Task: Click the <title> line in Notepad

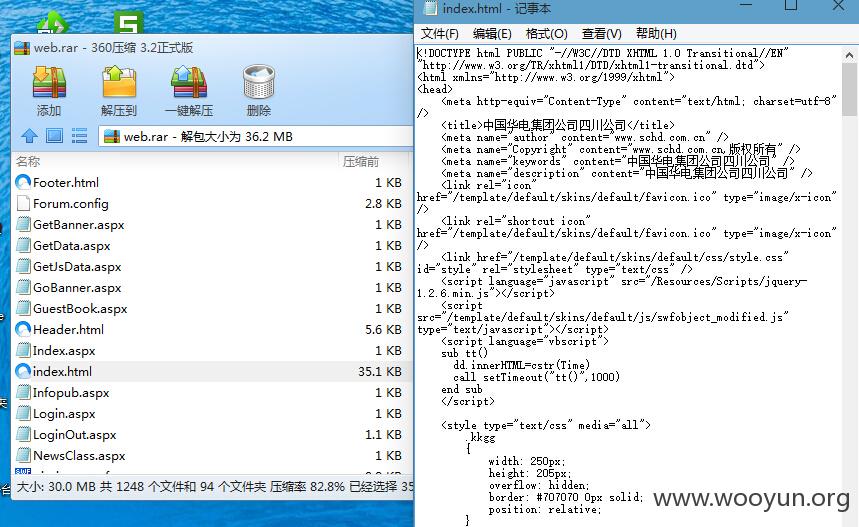Action: [558, 125]
